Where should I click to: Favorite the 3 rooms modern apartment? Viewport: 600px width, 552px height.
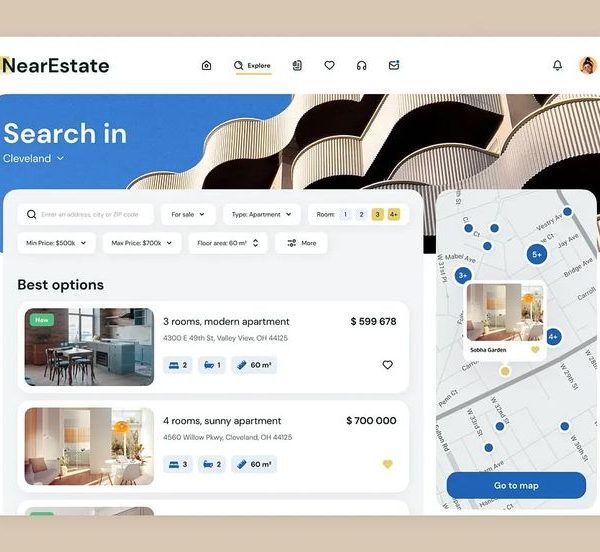coord(388,365)
